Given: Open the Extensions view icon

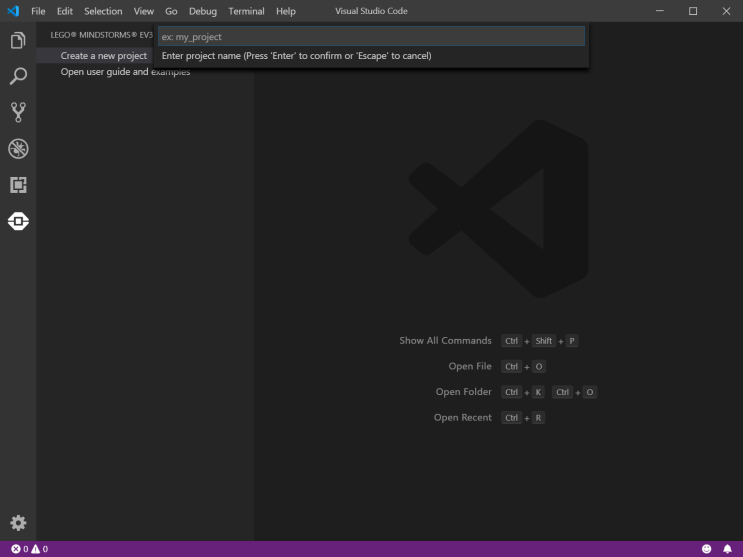Looking at the screenshot, I should [x=18, y=185].
